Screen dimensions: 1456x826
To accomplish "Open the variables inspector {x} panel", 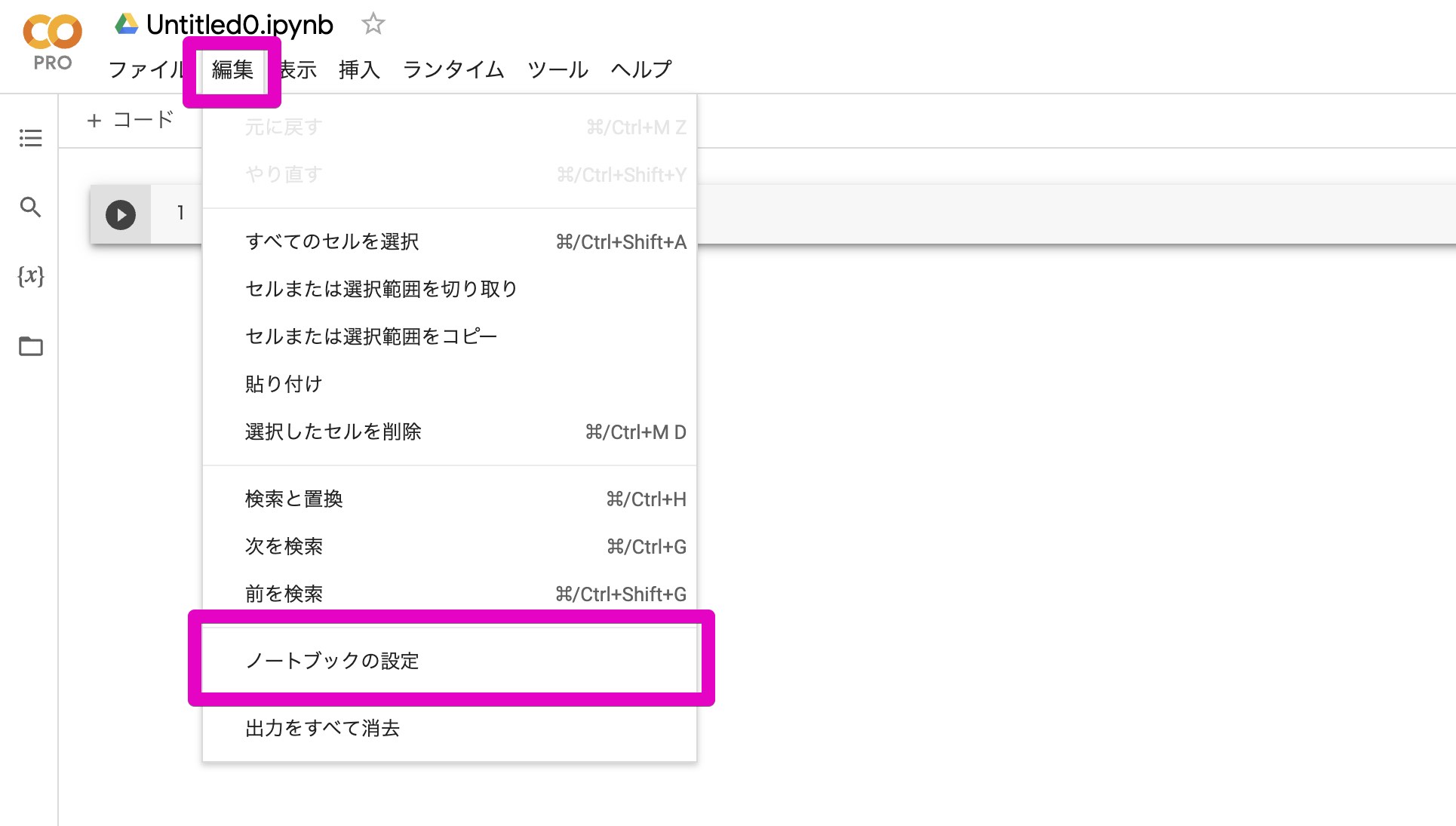I will pyautogui.click(x=30, y=277).
